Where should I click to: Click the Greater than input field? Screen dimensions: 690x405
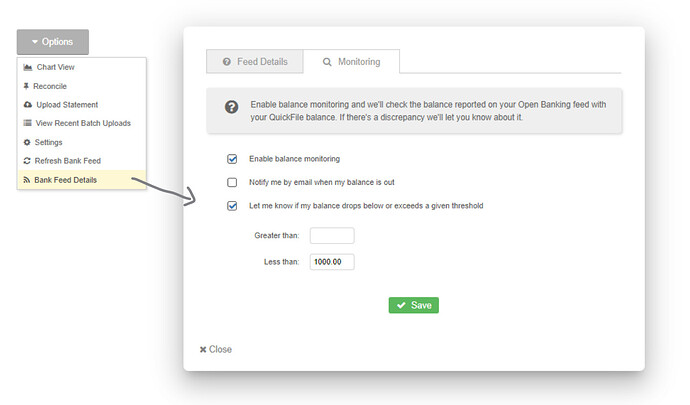coord(332,236)
